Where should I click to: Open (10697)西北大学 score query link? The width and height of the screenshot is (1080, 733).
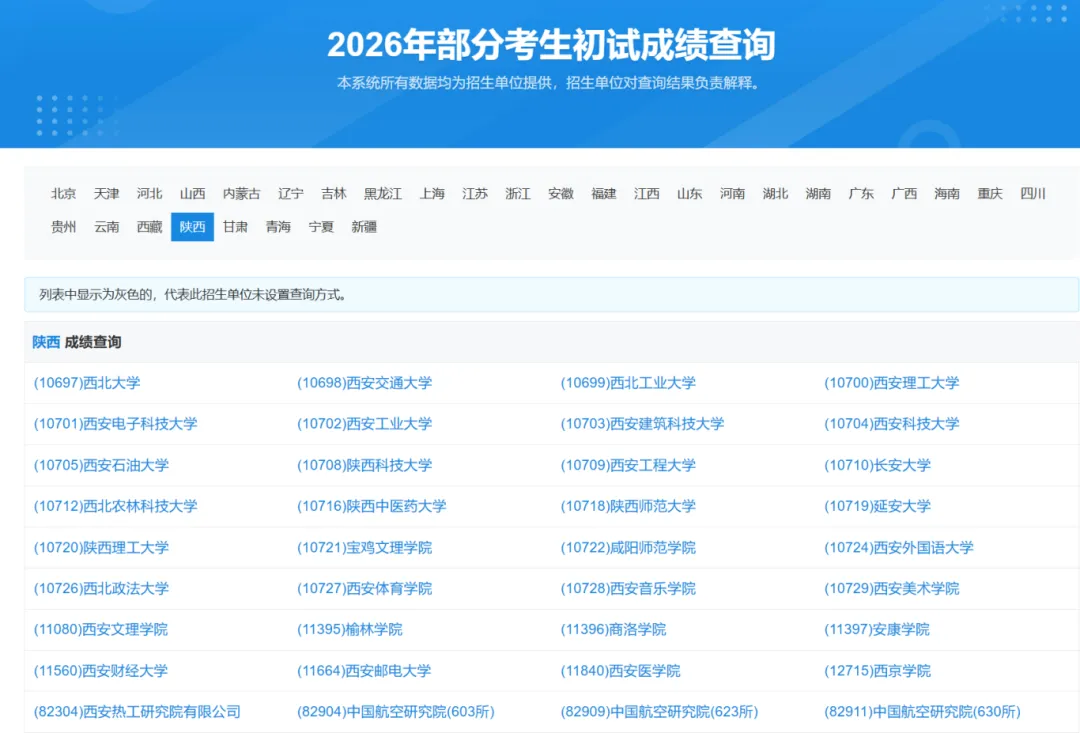[87, 383]
